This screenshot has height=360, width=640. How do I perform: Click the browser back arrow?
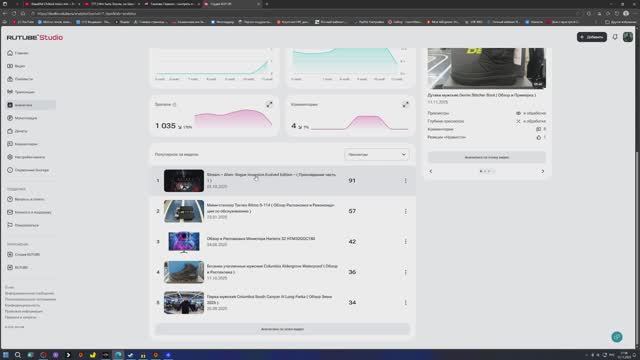[x=5, y=13]
